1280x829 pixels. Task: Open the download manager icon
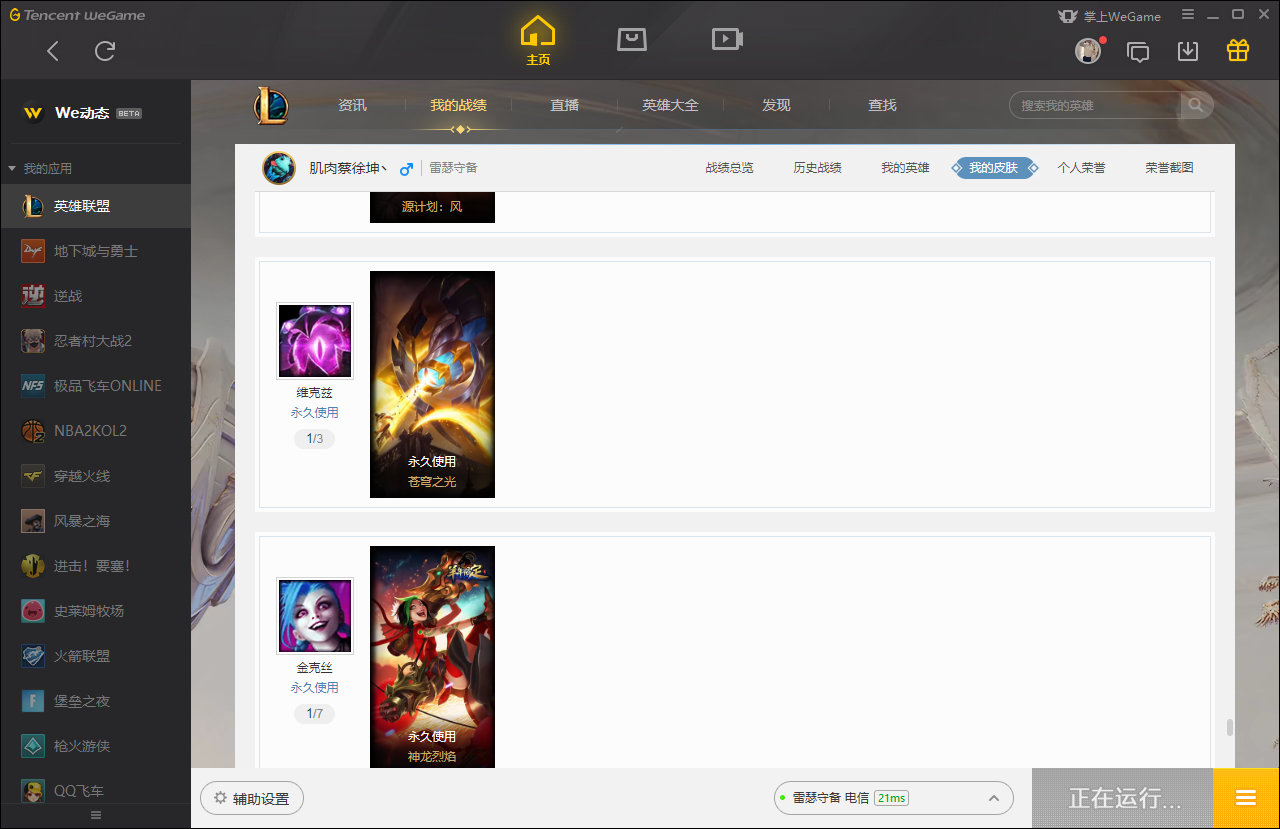(x=1188, y=51)
